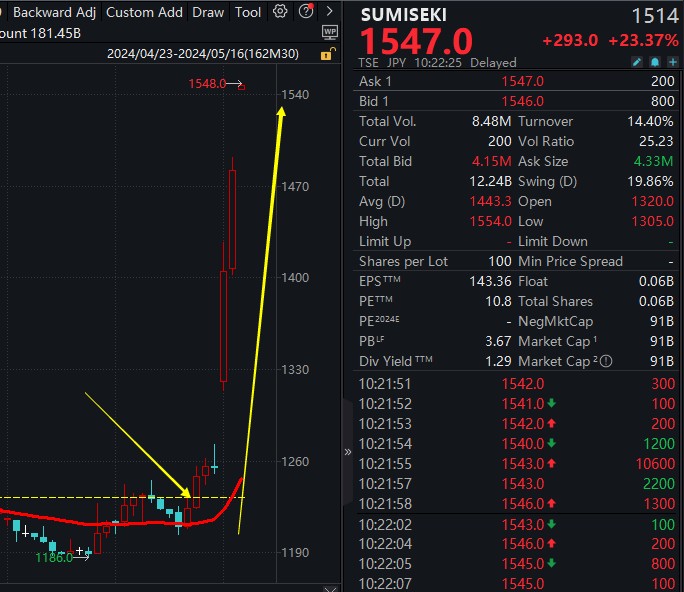This screenshot has width=684, height=592.
Task: Select the 10:21:58 trade price 1546.0
Action: pyautogui.click(x=522, y=504)
